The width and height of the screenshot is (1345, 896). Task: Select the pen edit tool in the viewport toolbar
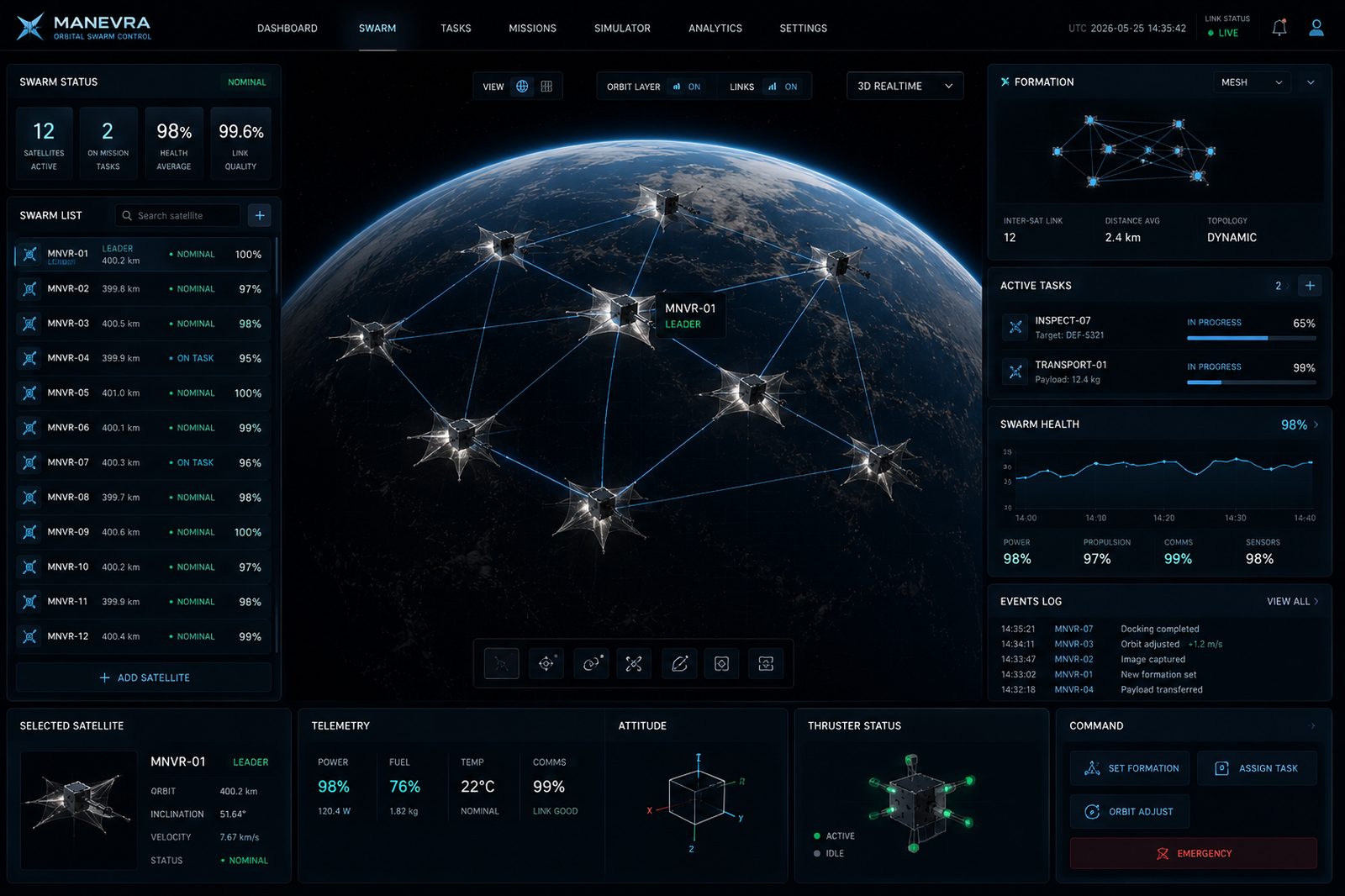(679, 663)
